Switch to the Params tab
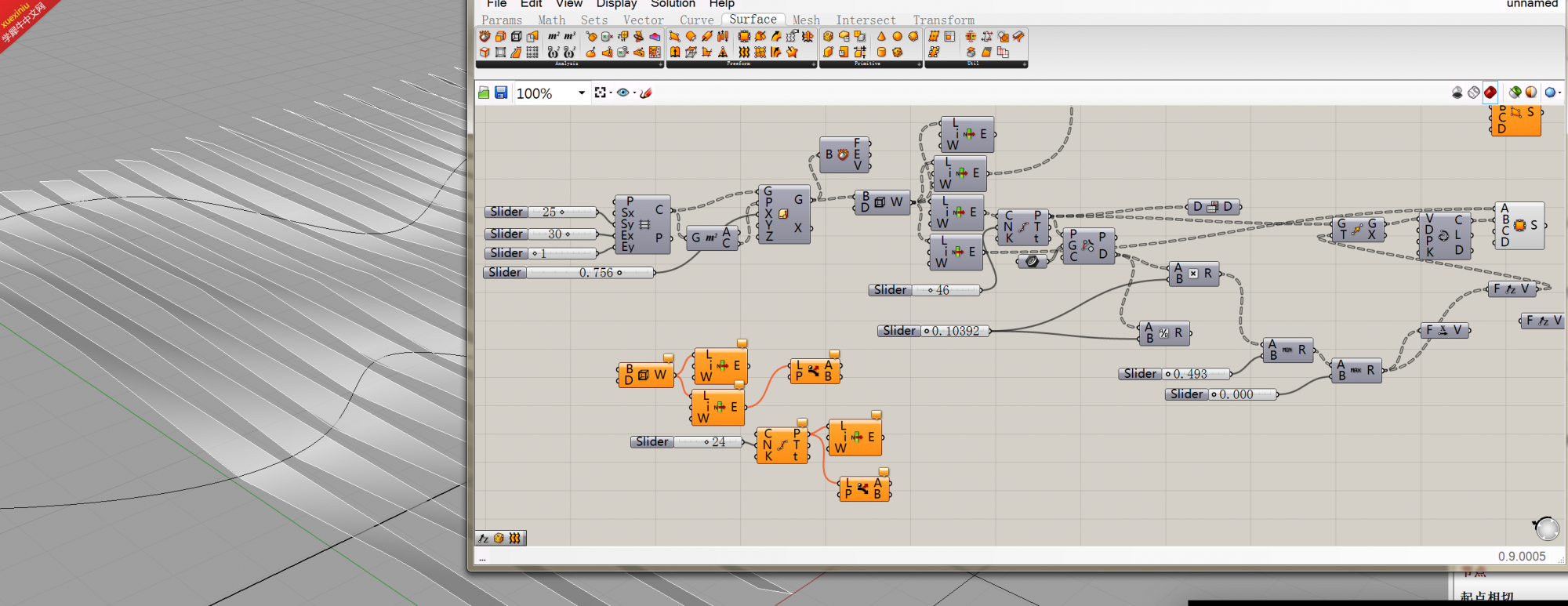1568x606 pixels. click(x=502, y=20)
